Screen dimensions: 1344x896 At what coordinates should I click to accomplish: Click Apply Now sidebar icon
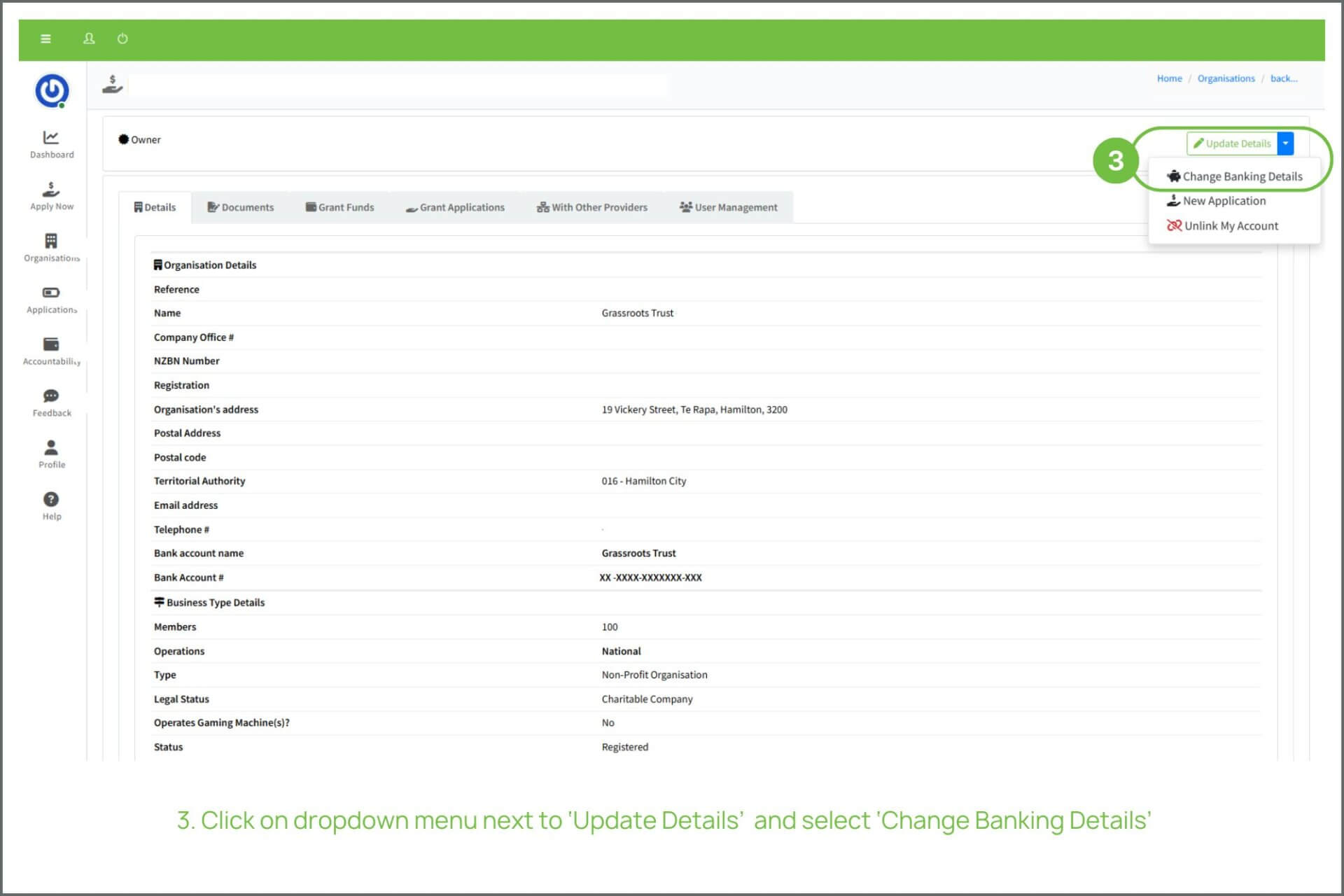pos(51,196)
